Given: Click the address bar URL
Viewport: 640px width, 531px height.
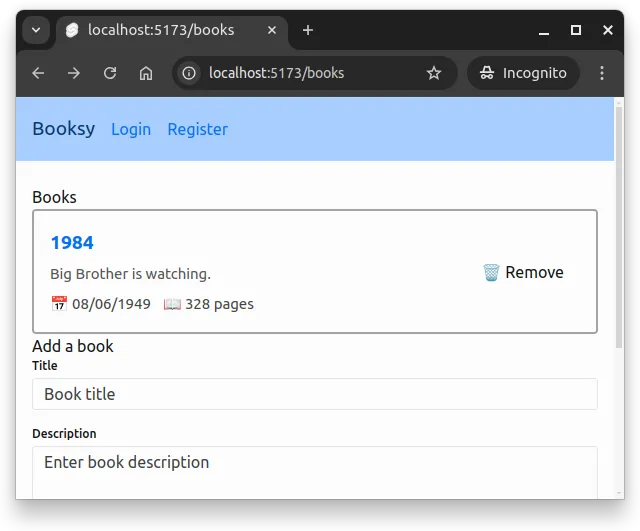Looking at the screenshot, I should click(x=300, y=73).
